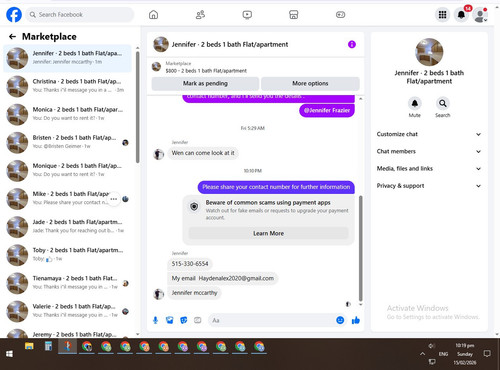Click the large listing photo in the right panel
The height and width of the screenshot is (370, 500).
[x=429, y=52]
